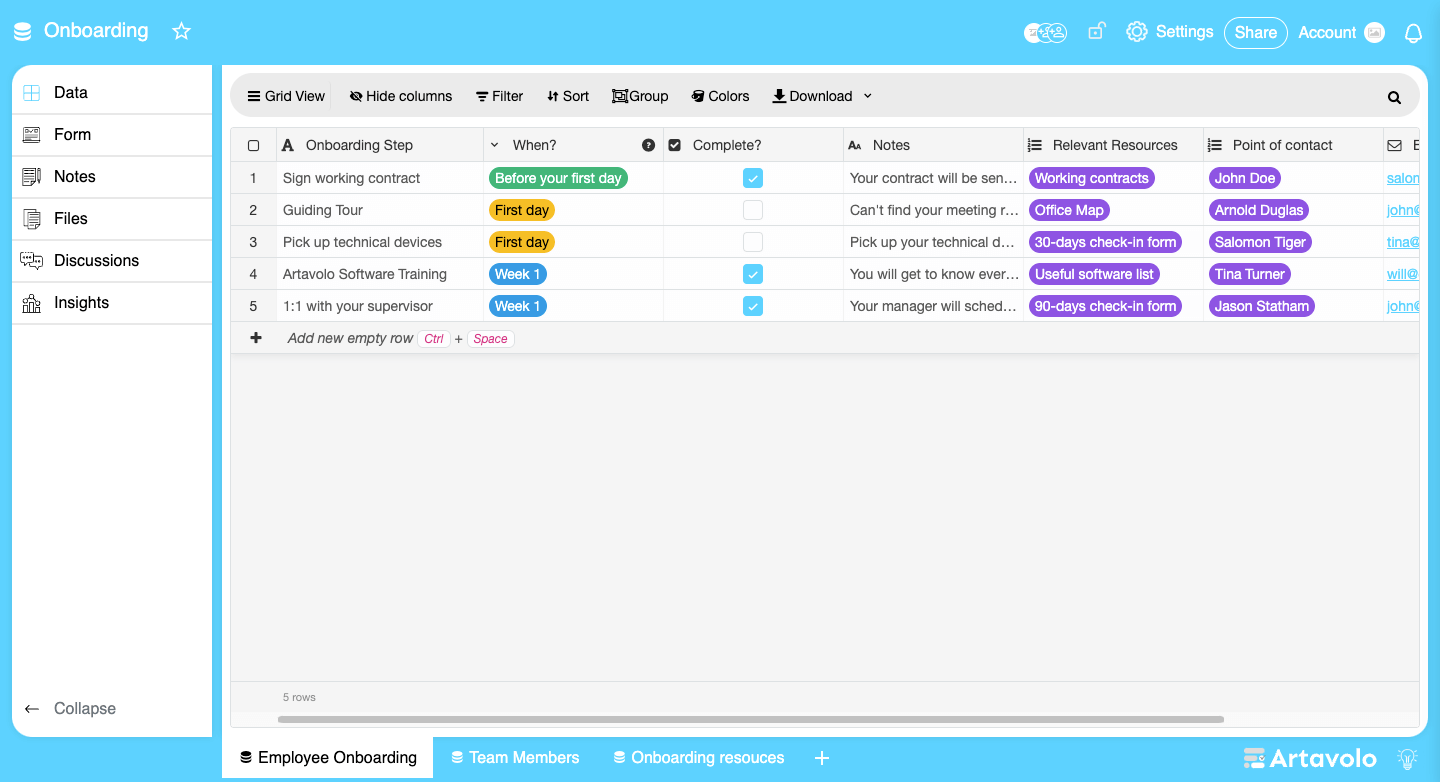Viewport: 1440px width, 782px height.
Task: Check the Complete checkbox for Guiding Tour
Action: (753, 209)
